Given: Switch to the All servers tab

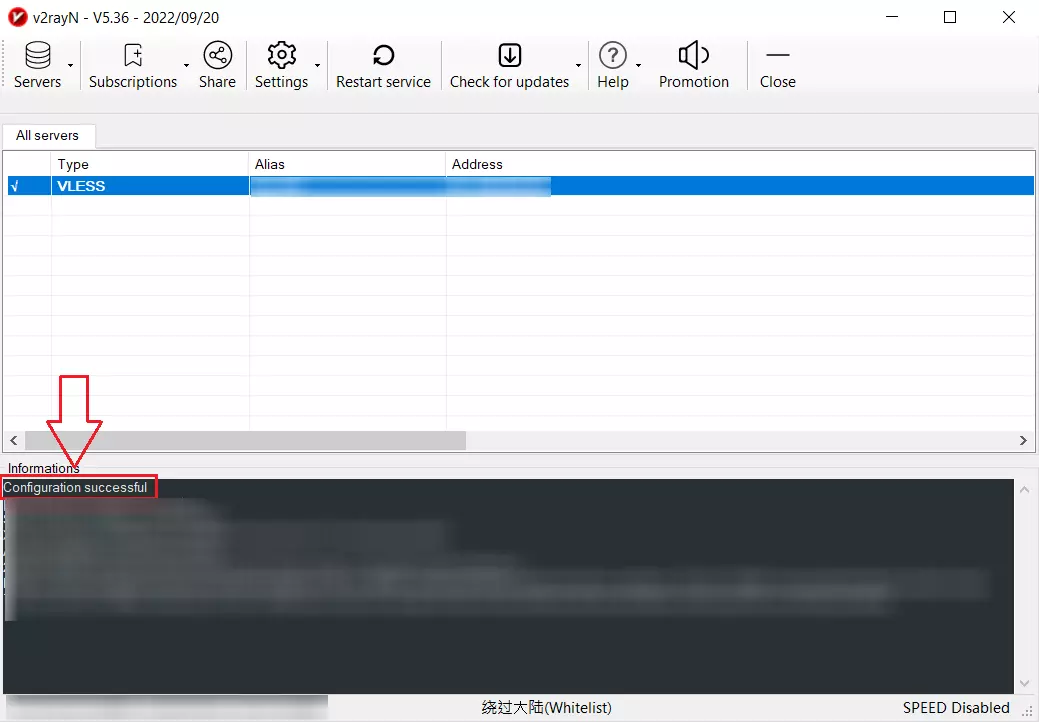Looking at the screenshot, I should (47, 135).
